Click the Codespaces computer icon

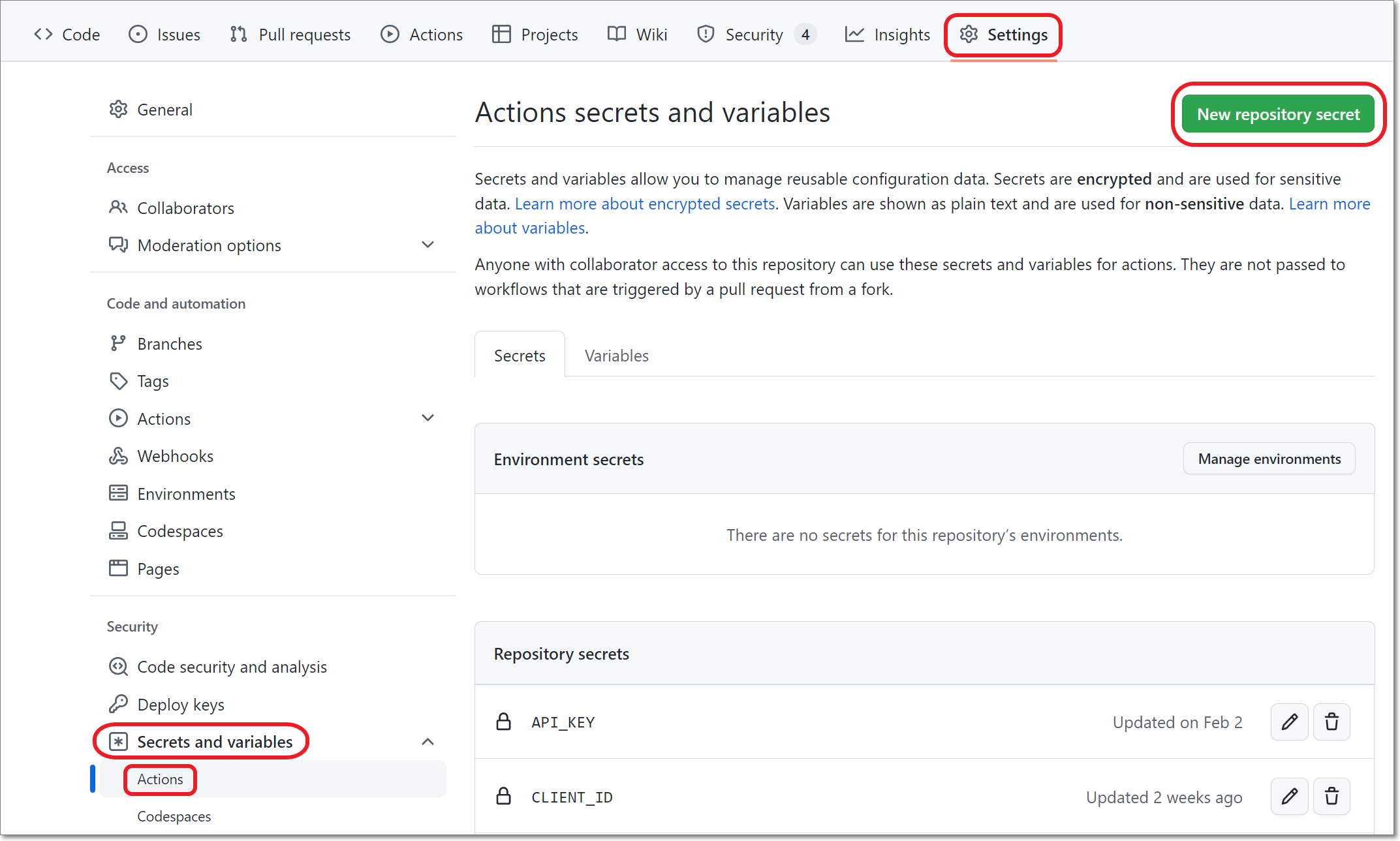[118, 531]
